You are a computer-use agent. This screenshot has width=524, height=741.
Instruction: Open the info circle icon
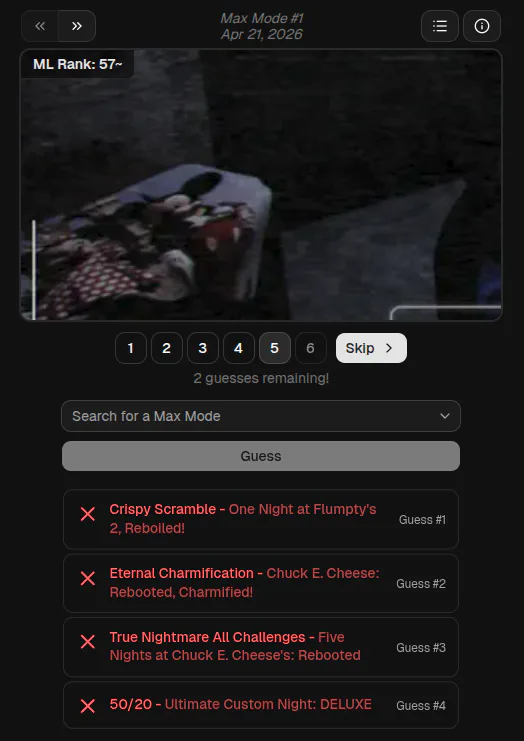coord(481,26)
